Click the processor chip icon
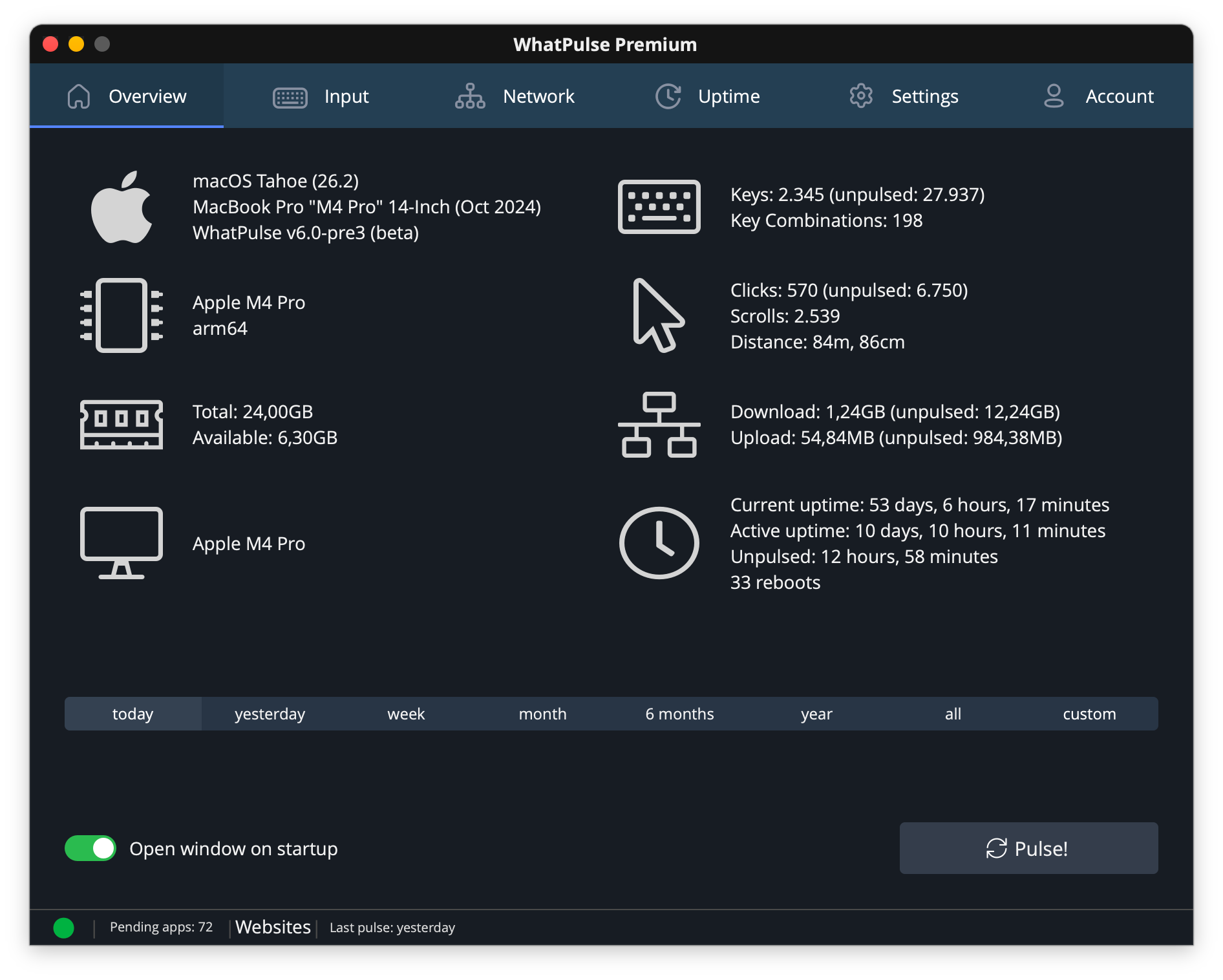 point(122,315)
